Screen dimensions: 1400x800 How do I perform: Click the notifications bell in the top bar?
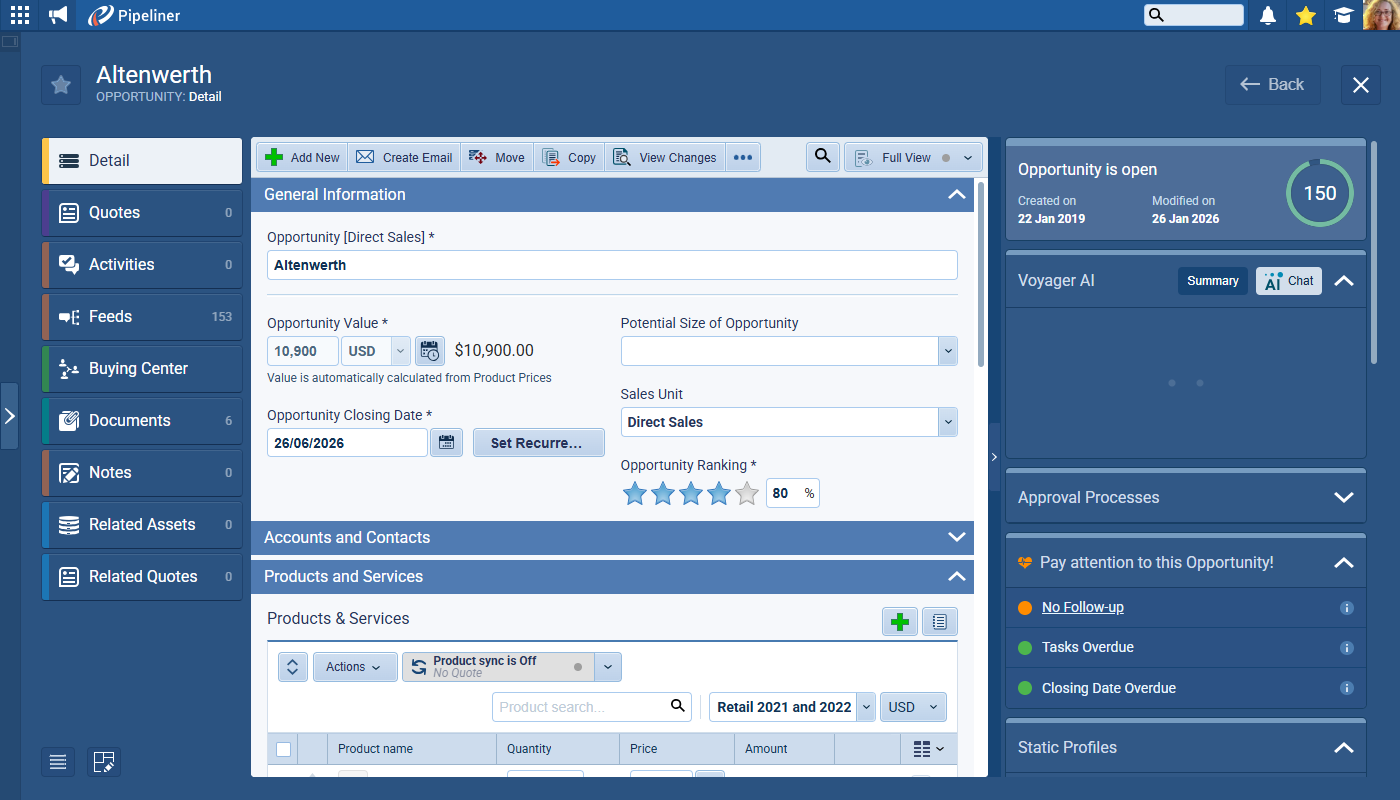click(1267, 15)
